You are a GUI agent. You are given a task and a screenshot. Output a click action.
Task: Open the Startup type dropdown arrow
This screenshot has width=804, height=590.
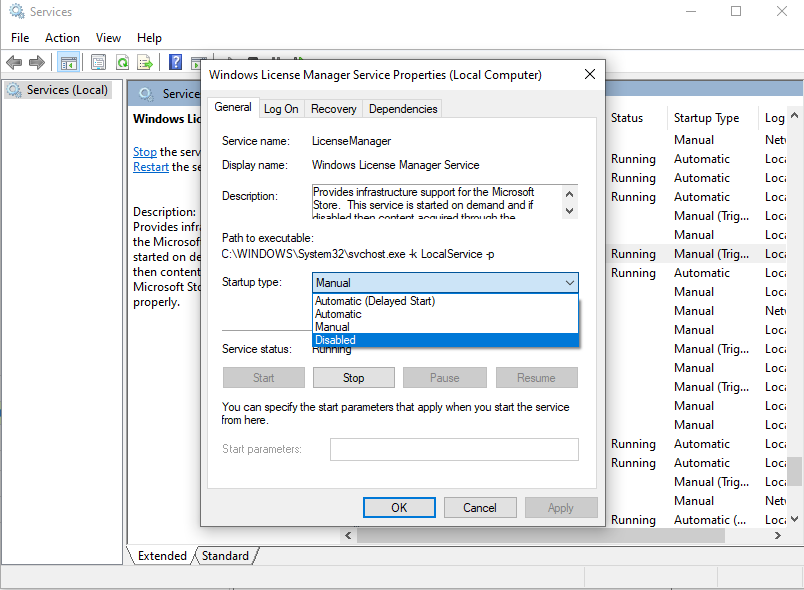(570, 282)
